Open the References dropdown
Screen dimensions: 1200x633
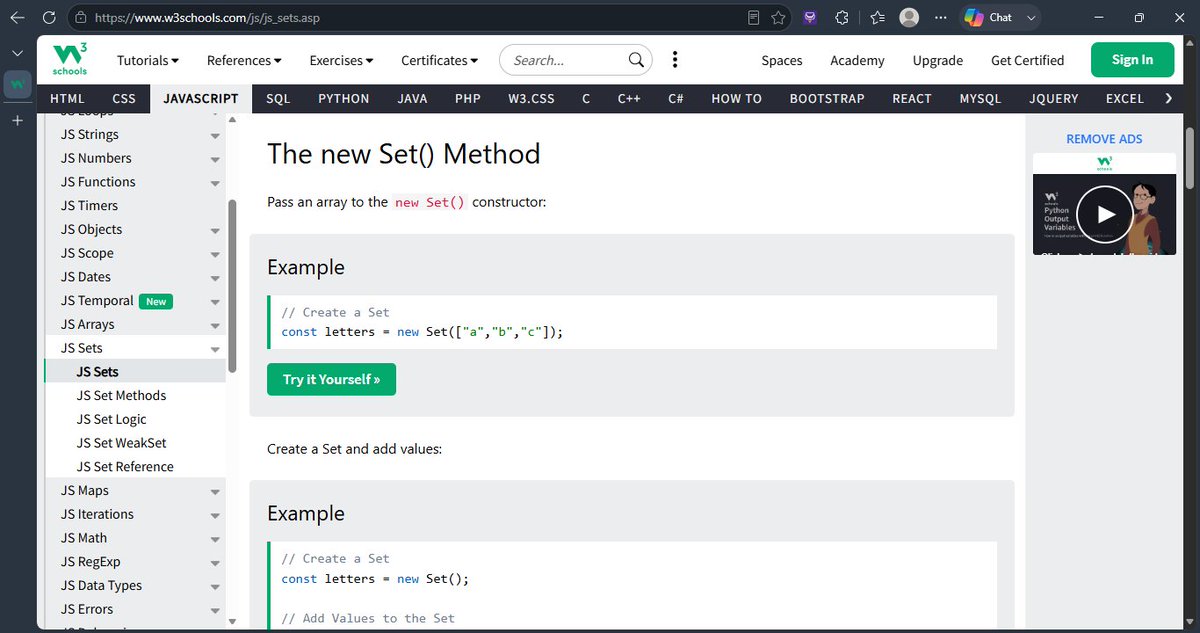[243, 60]
